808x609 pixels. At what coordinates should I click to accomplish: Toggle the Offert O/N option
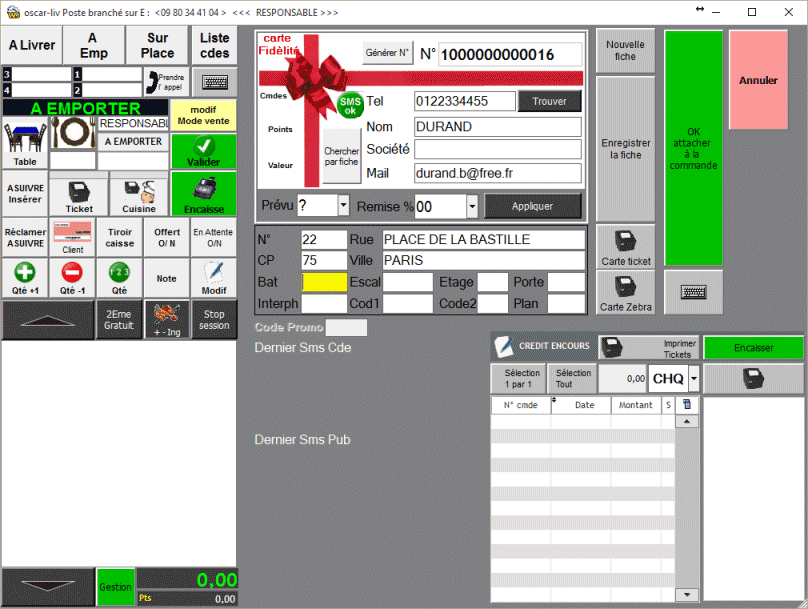166,237
